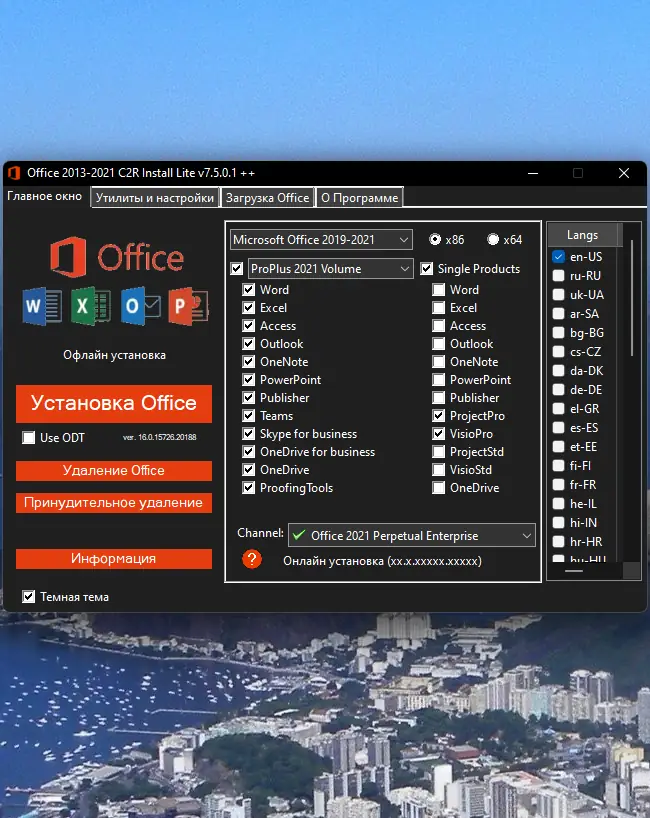This screenshot has height=818, width=650.
Task: Toggle the Single Products checkbox
Action: pyautogui.click(x=427, y=269)
